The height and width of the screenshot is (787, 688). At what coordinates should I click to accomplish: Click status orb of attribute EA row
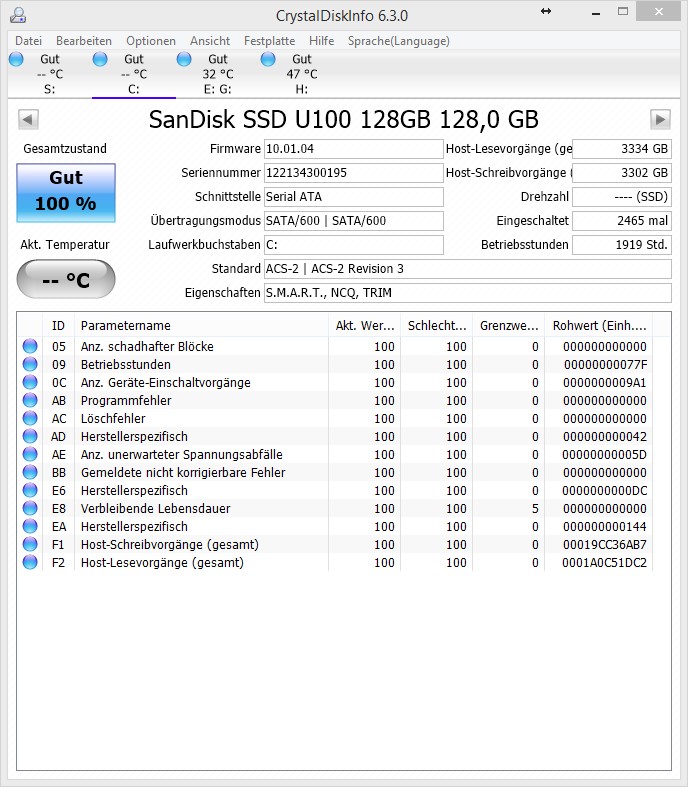[30, 527]
